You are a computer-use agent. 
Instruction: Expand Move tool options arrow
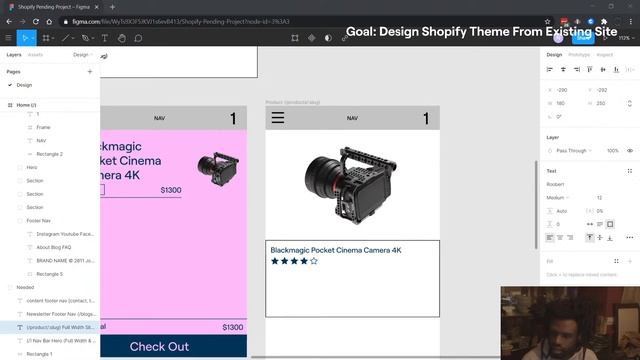tap(33, 38)
